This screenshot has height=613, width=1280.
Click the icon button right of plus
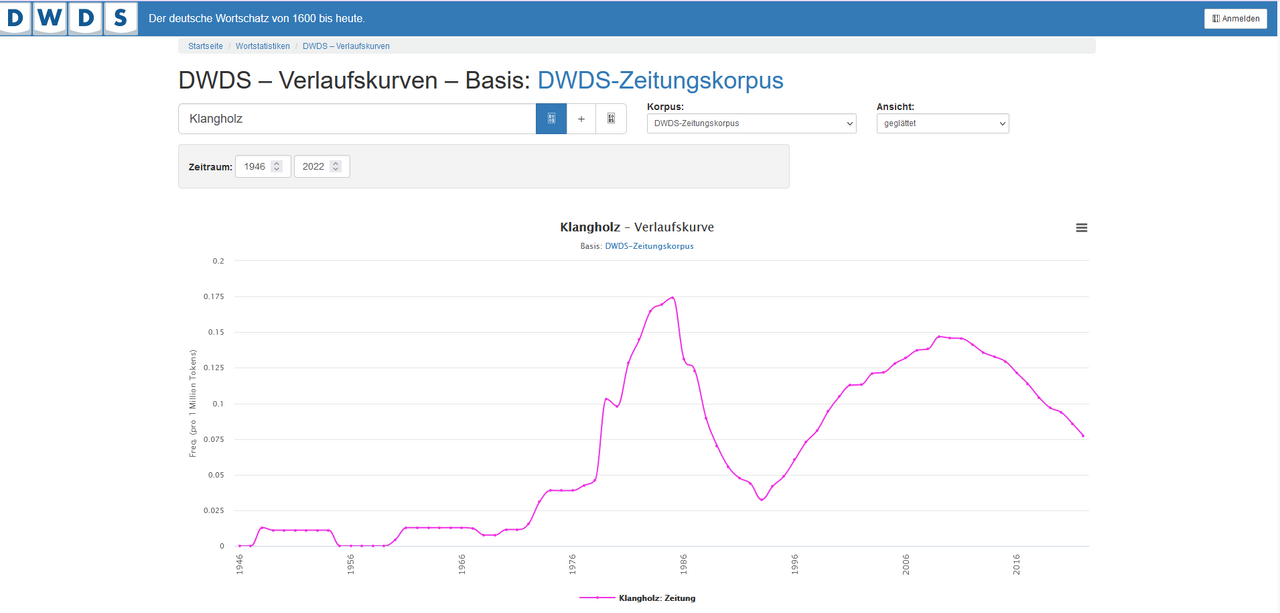pyautogui.click(x=611, y=119)
